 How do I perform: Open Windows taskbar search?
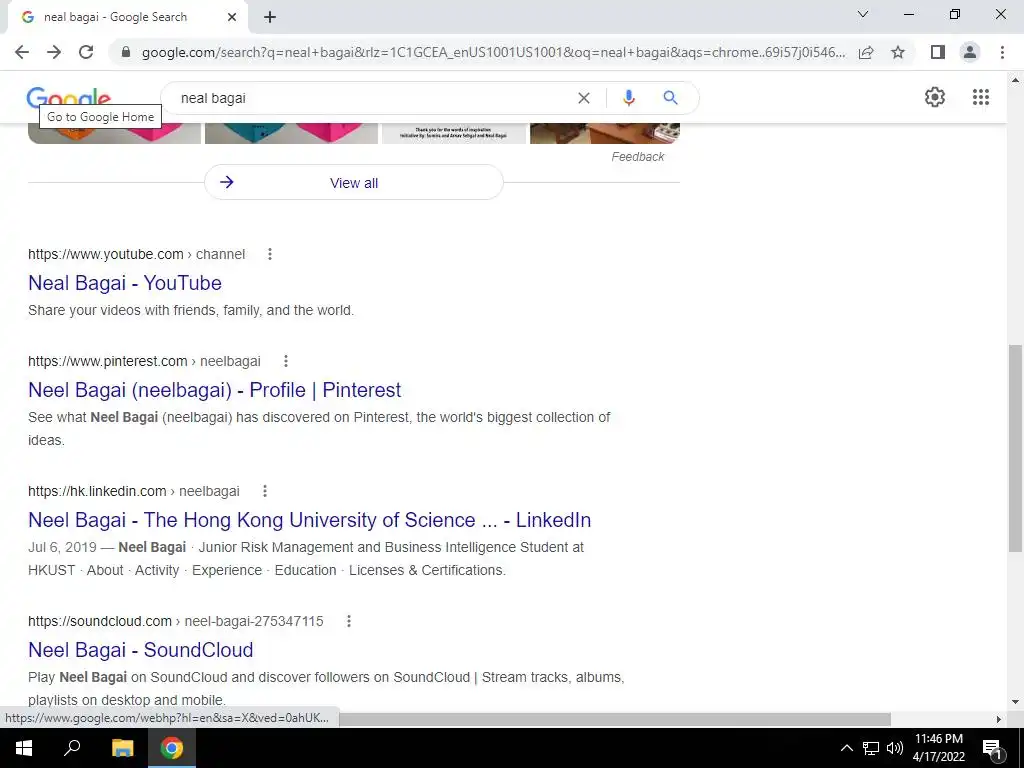pos(72,748)
